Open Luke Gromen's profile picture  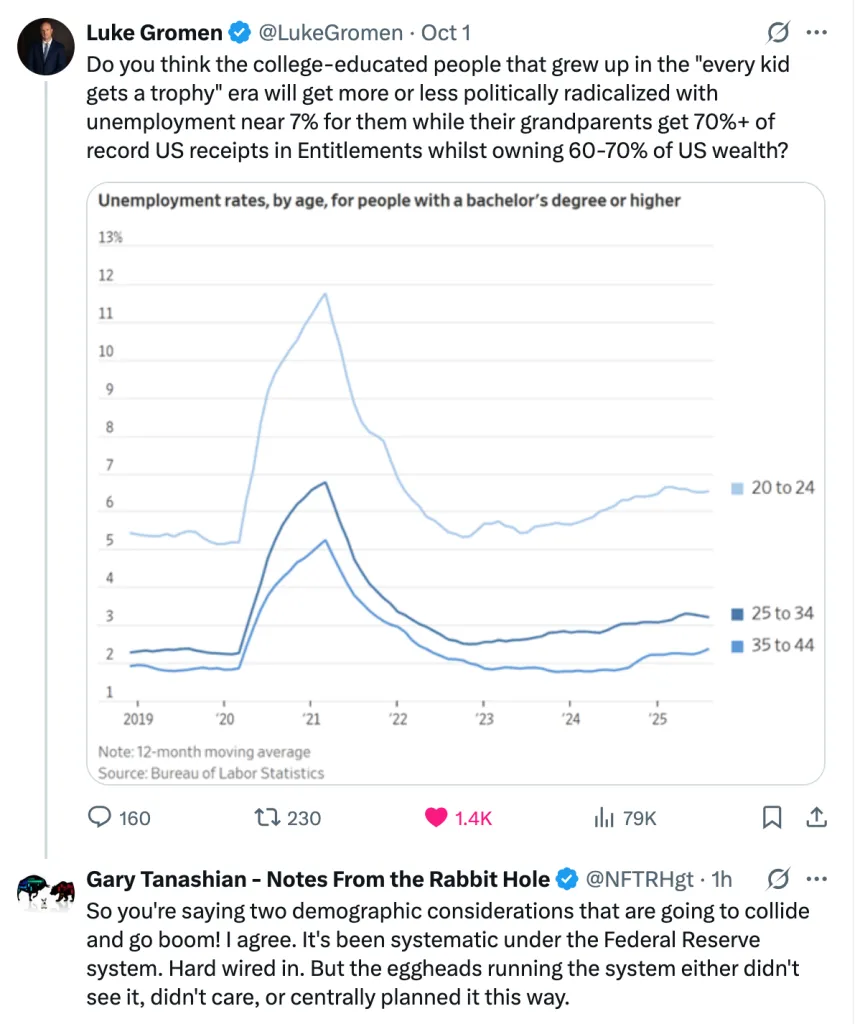point(47,47)
